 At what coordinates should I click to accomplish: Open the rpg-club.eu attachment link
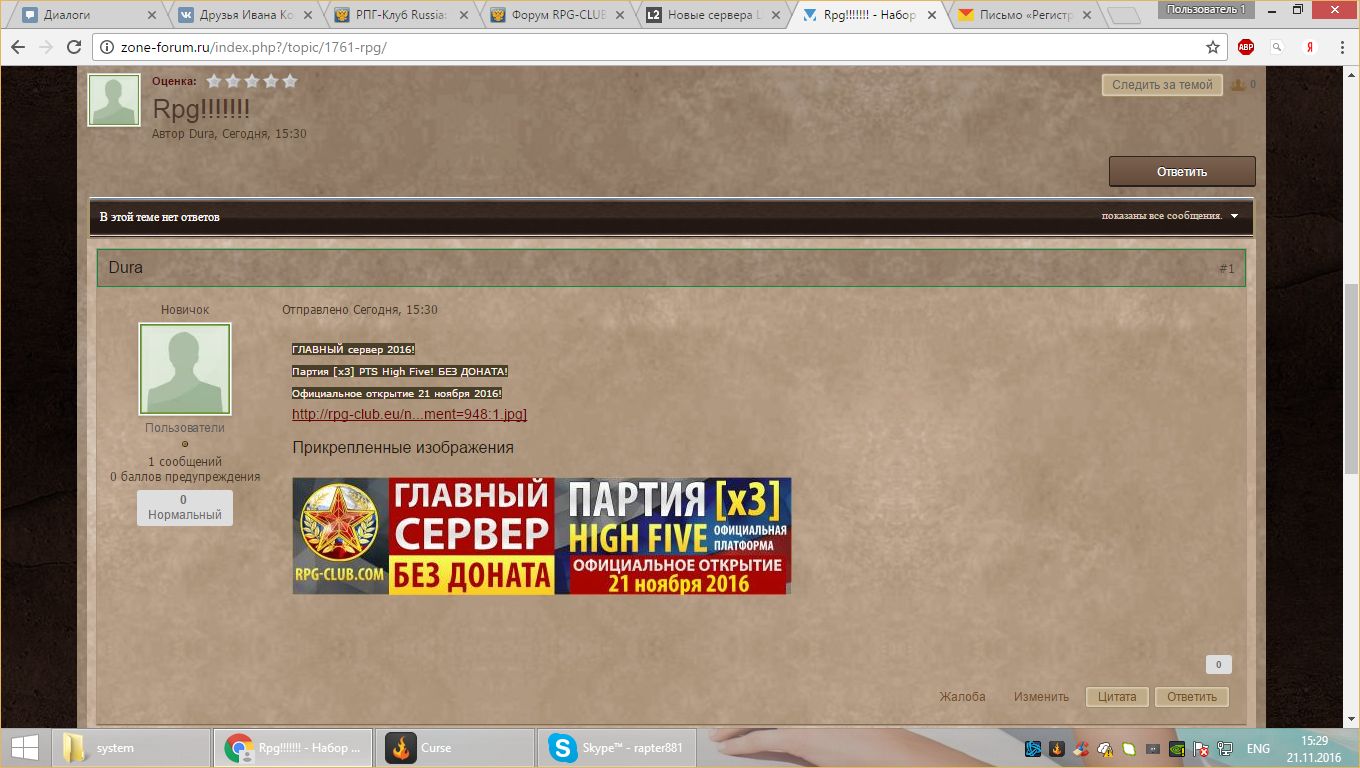(409, 414)
